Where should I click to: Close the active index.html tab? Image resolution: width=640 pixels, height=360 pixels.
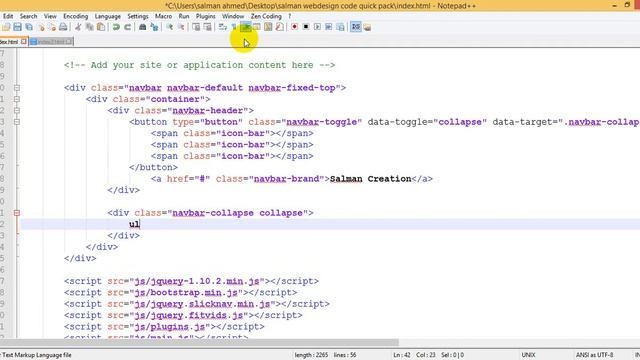point(24,42)
